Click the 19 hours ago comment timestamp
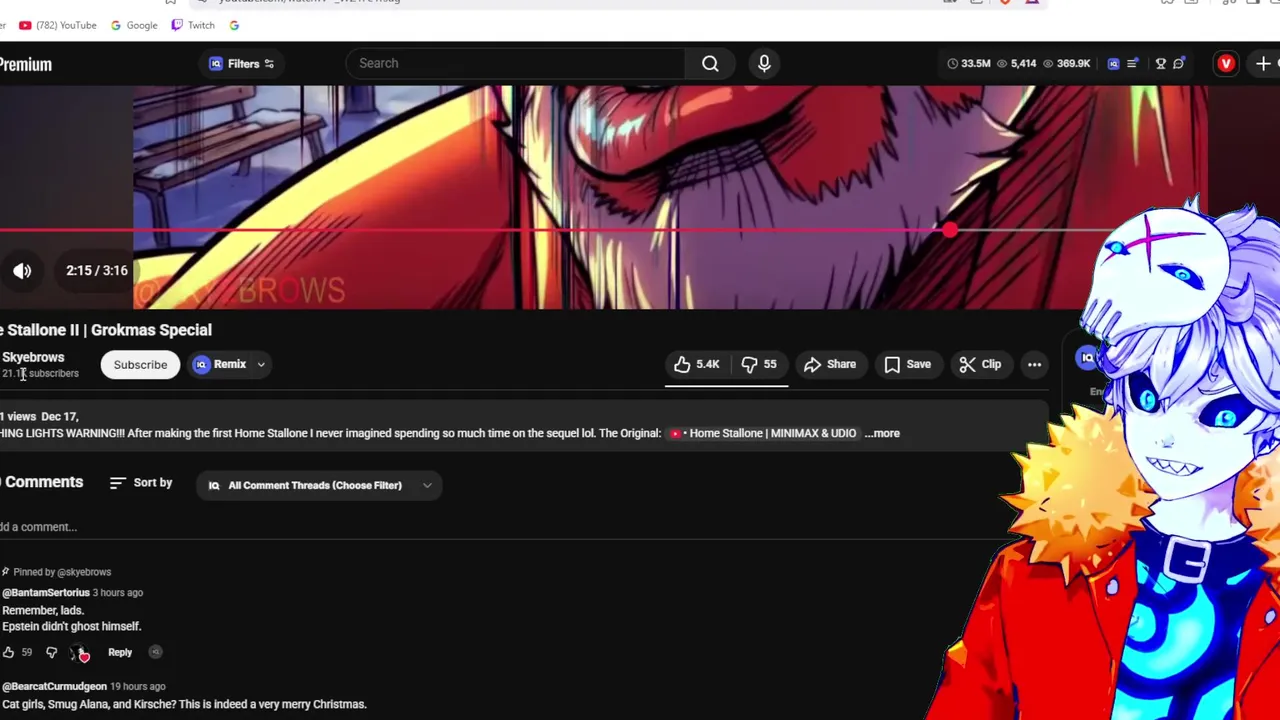1280x720 pixels. [x=137, y=687]
